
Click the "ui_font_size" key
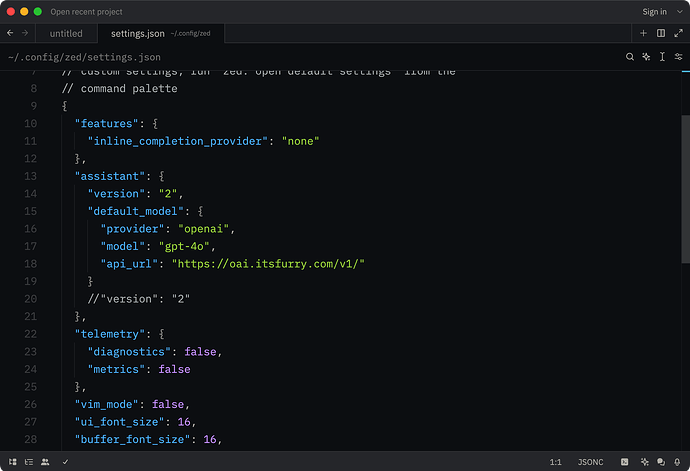[x=119, y=422]
